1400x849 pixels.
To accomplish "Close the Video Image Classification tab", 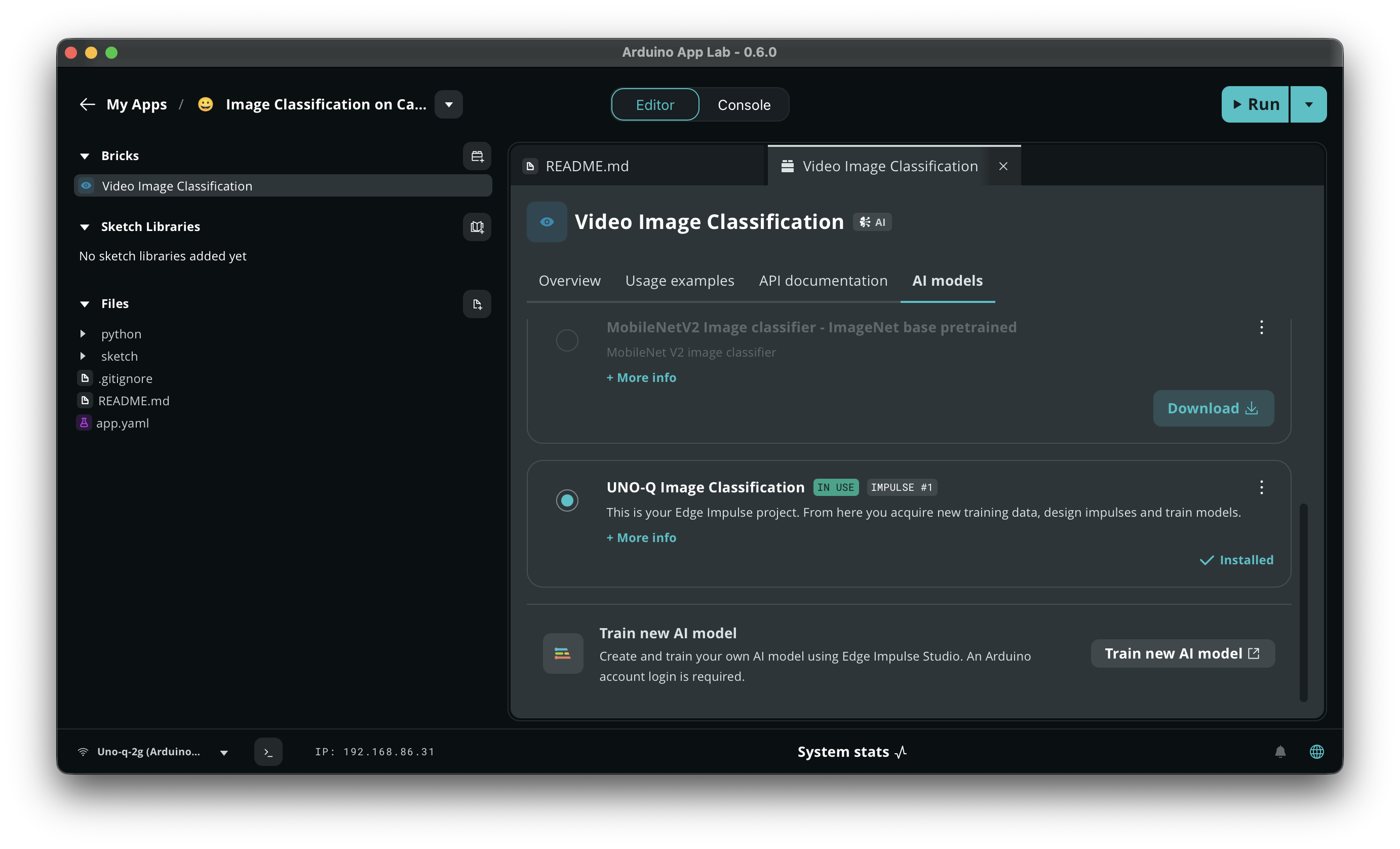I will click(1003, 166).
